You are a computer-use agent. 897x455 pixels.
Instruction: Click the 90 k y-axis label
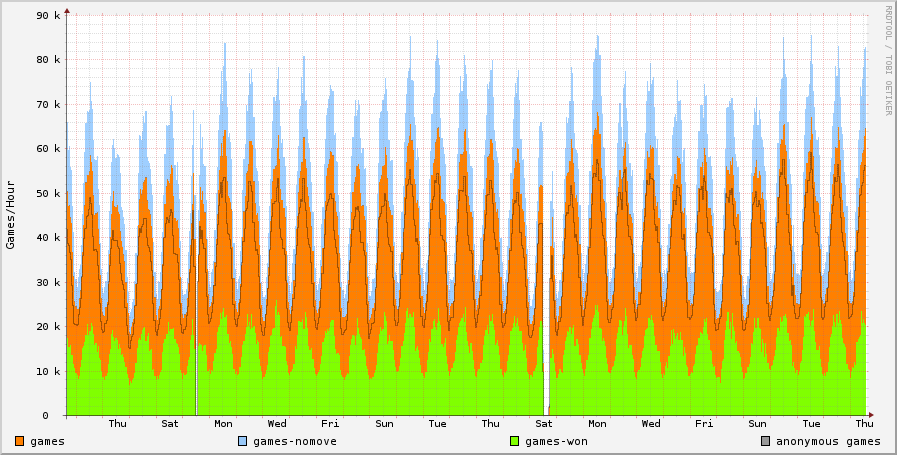coord(47,16)
